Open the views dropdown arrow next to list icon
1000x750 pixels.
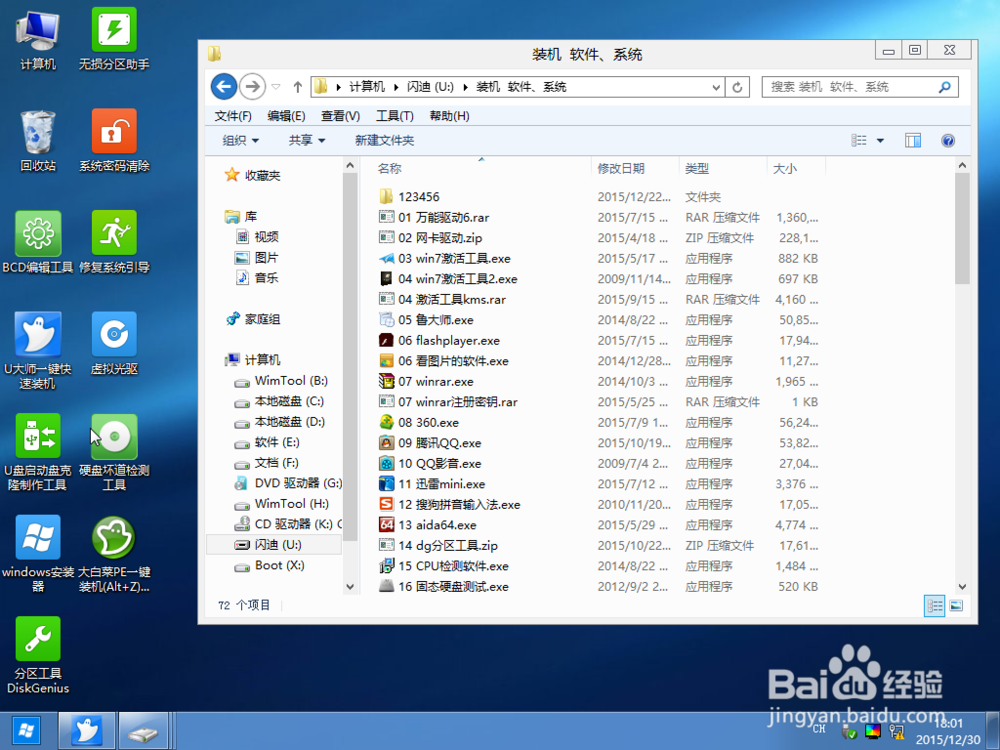click(881, 140)
